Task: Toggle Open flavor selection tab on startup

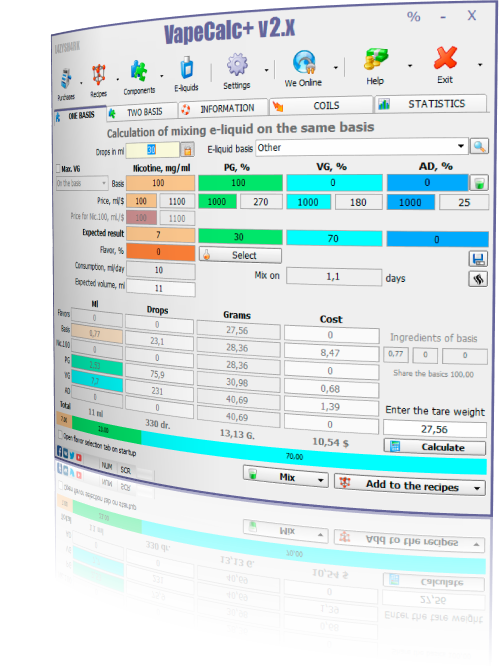Action: (60, 435)
